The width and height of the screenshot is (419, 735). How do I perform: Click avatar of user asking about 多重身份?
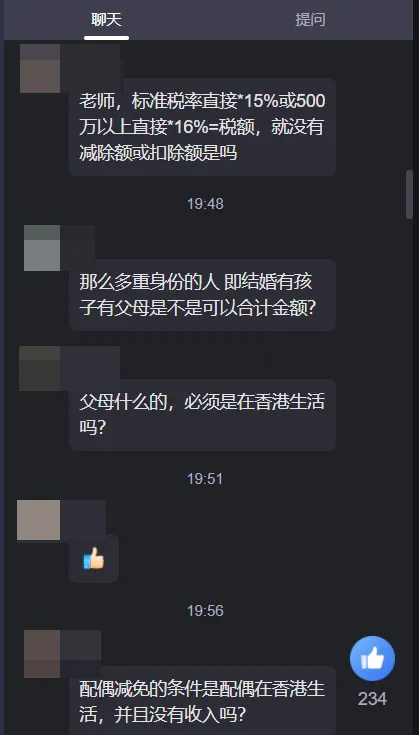click(42, 248)
